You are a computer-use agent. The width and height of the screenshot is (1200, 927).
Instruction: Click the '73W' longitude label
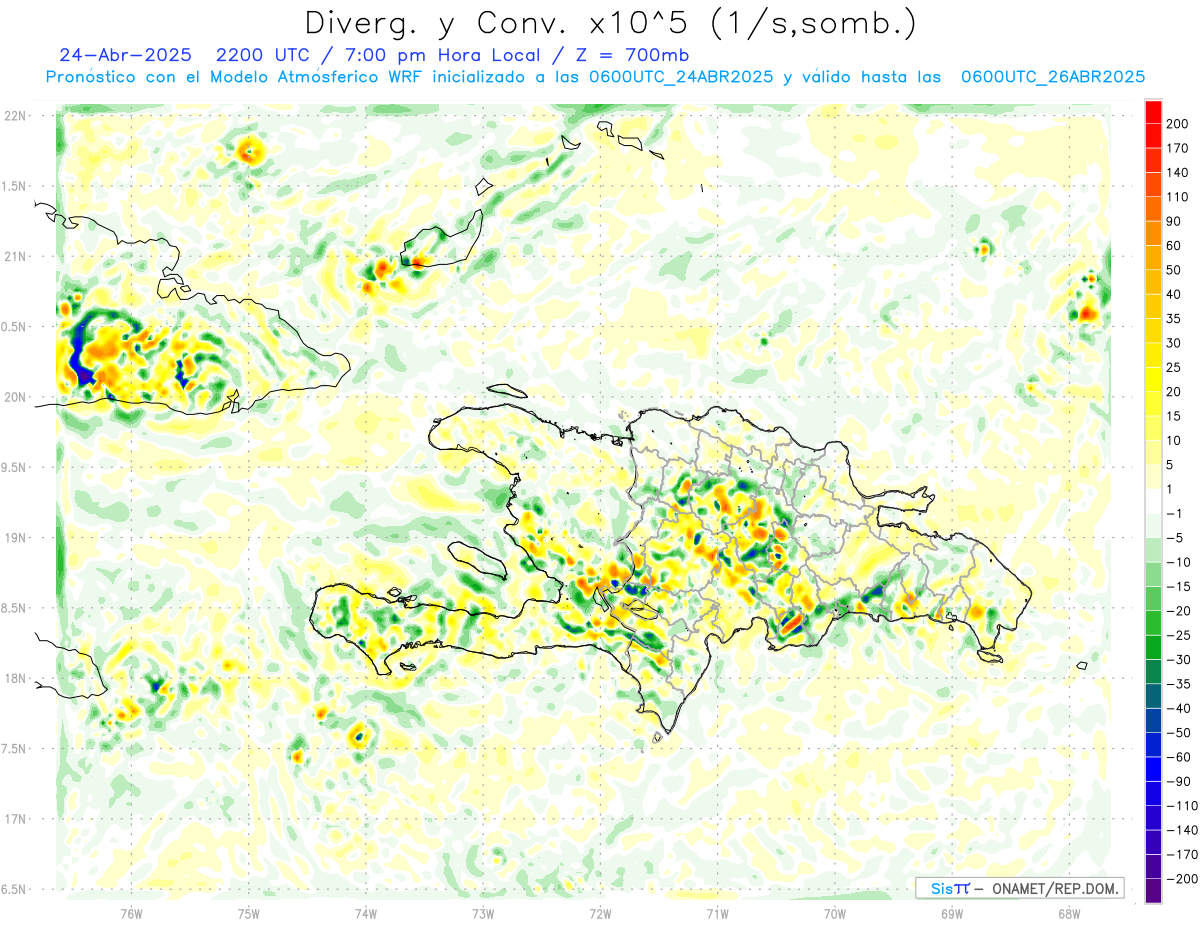coord(483,913)
